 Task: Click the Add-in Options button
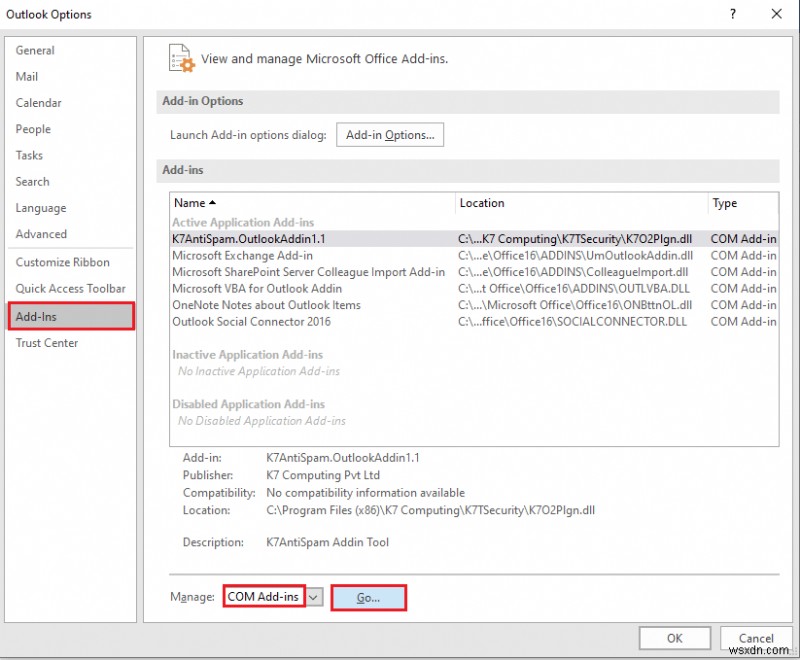click(x=388, y=134)
